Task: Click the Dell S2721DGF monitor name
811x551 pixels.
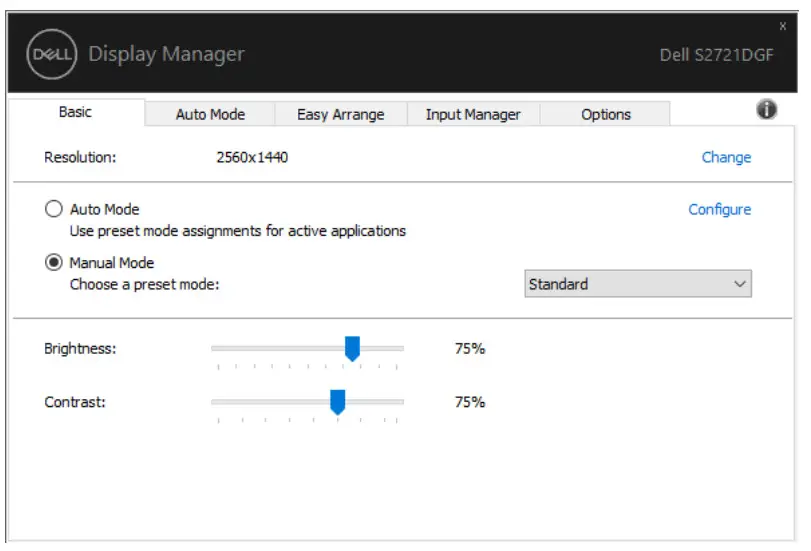Action: click(716, 55)
